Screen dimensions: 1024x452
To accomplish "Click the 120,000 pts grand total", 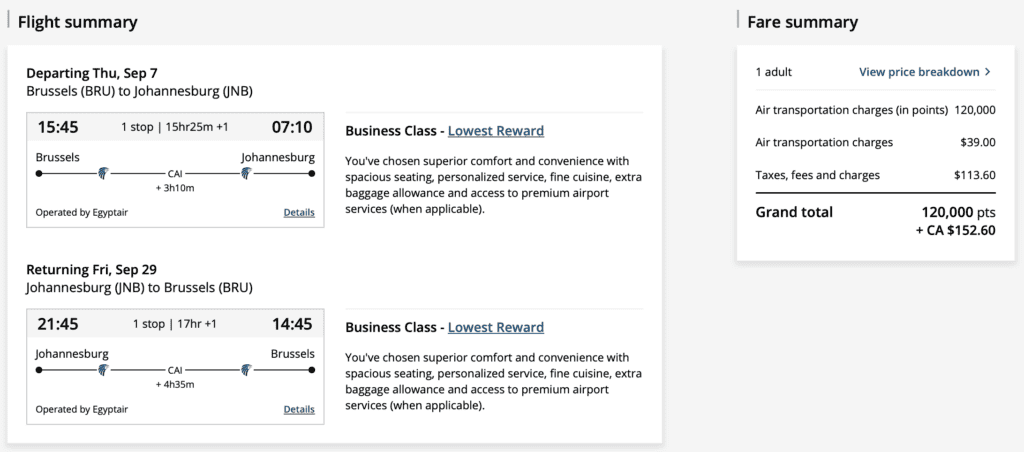I will (x=959, y=212).
